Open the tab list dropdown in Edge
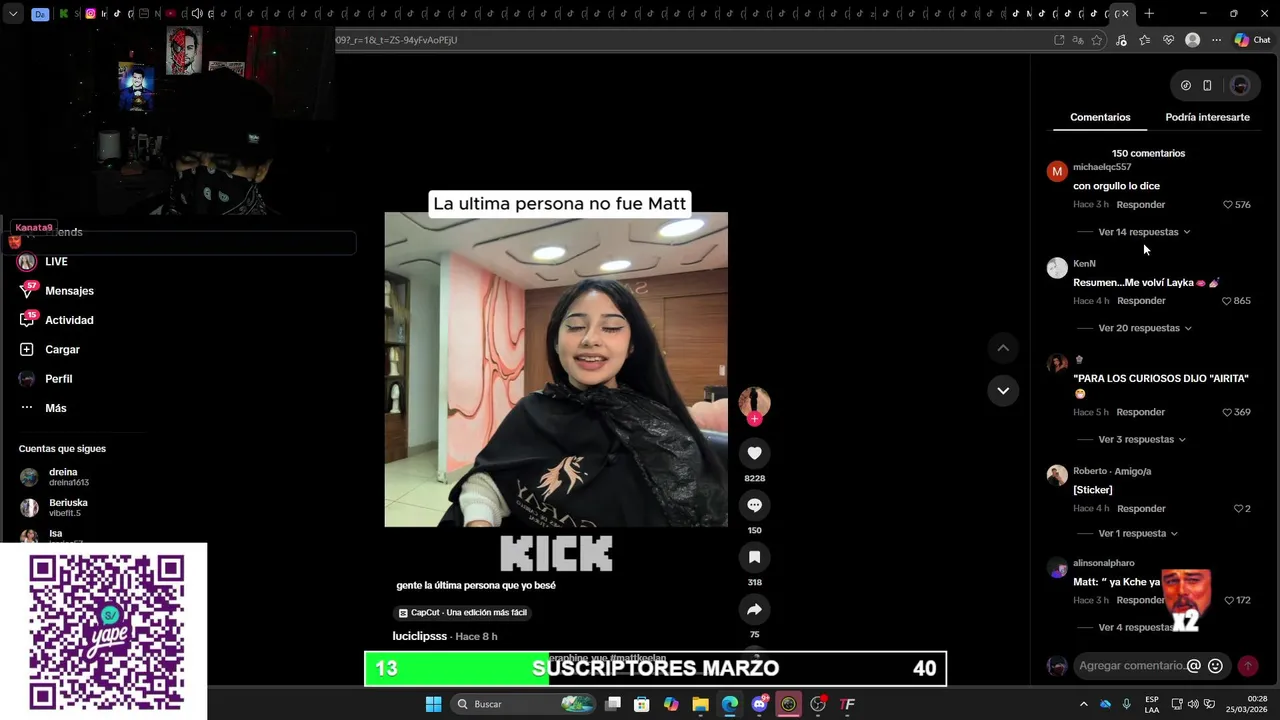This screenshot has width=1280, height=720. point(13,14)
